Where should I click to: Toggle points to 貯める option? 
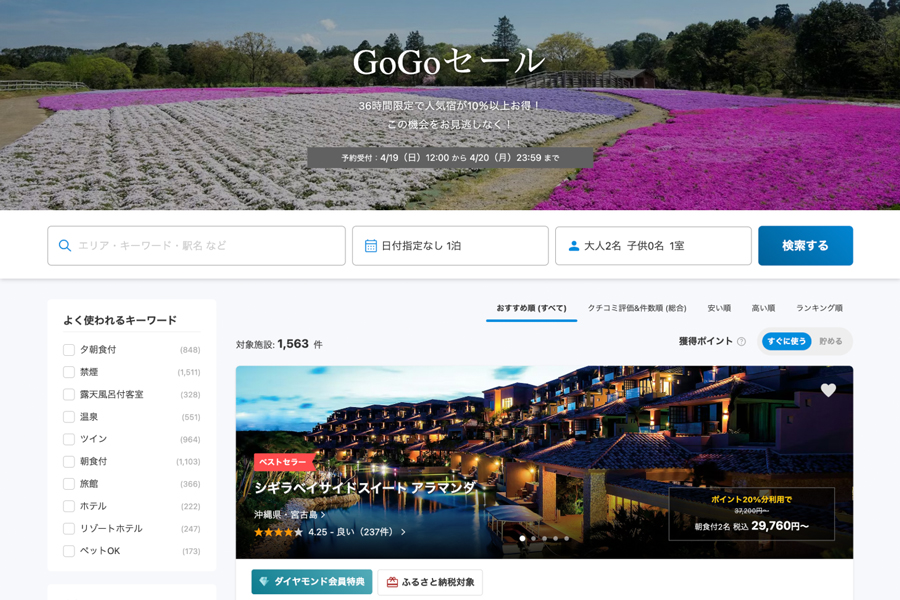(831, 341)
